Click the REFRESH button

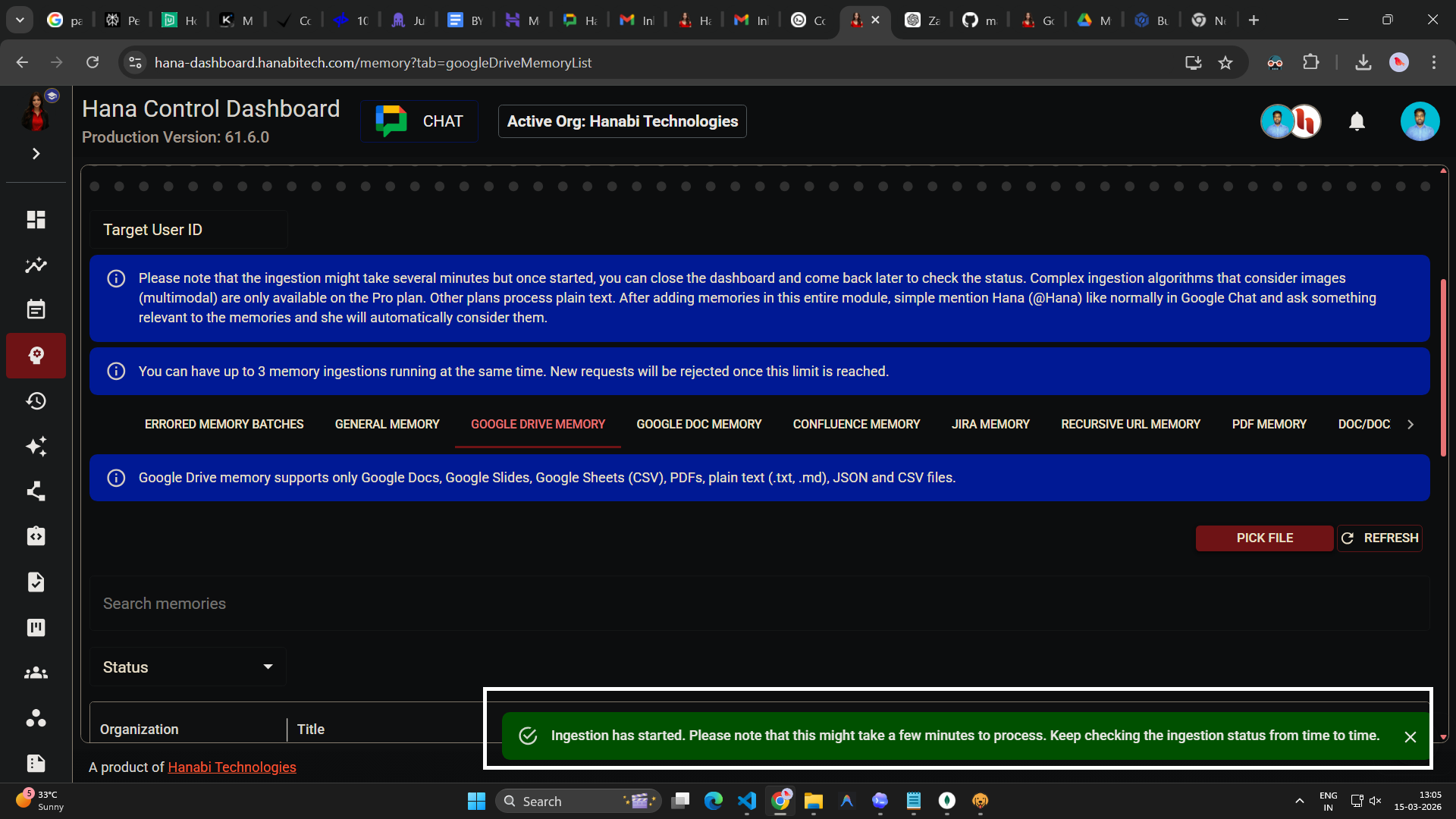point(1379,538)
